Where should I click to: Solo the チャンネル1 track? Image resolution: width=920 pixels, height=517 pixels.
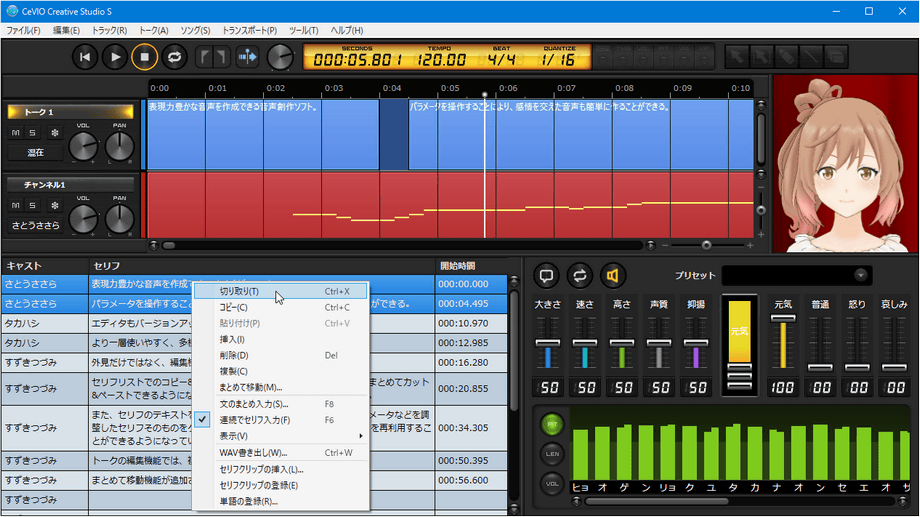[x=32, y=205]
